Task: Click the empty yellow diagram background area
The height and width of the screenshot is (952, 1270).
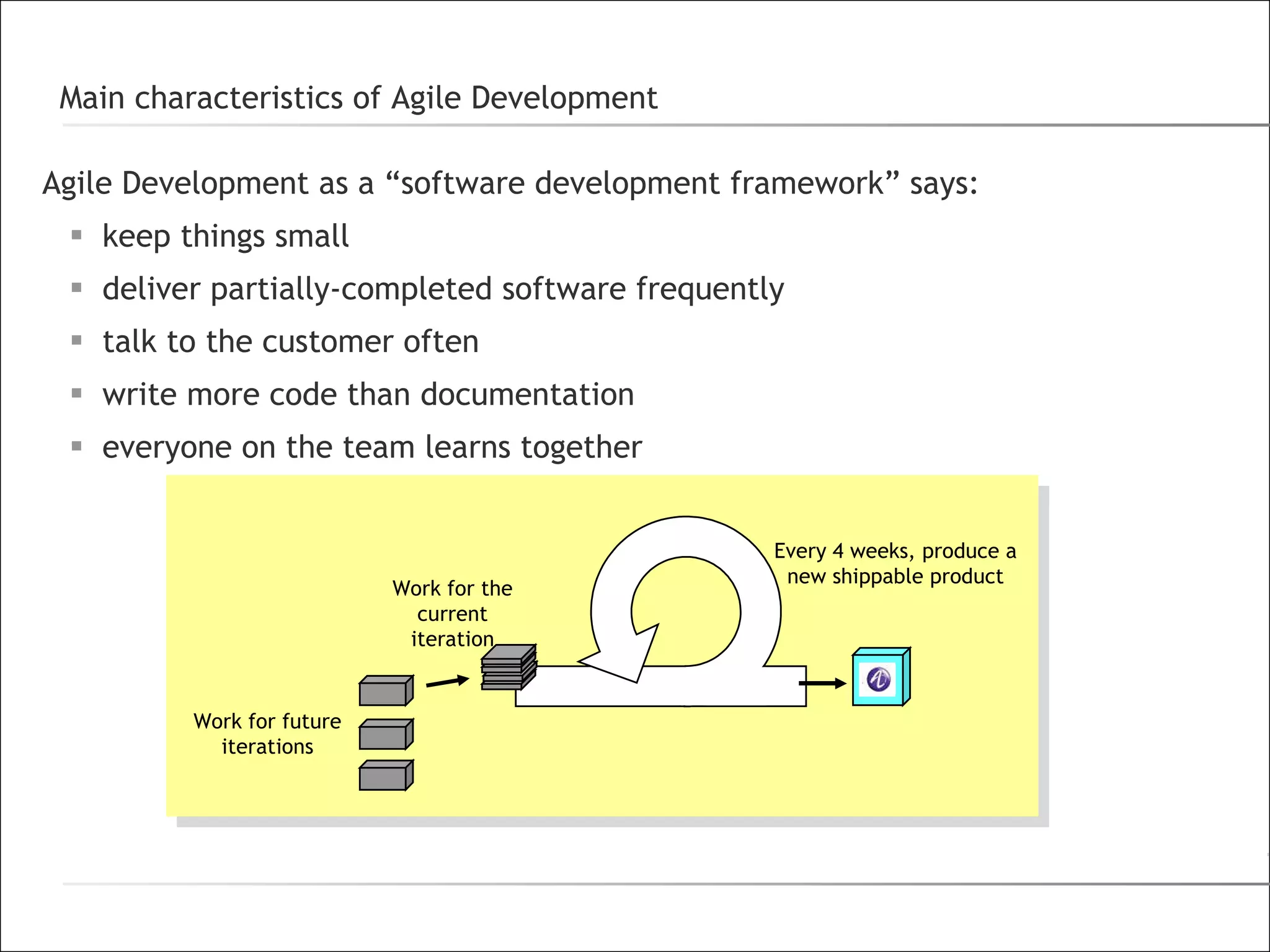Action: [682, 769]
